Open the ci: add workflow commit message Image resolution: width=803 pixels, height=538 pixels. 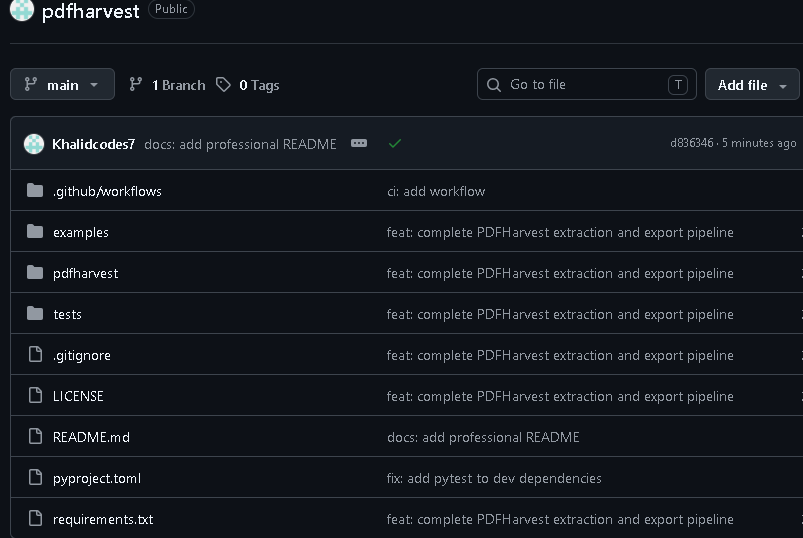pos(436,191)
